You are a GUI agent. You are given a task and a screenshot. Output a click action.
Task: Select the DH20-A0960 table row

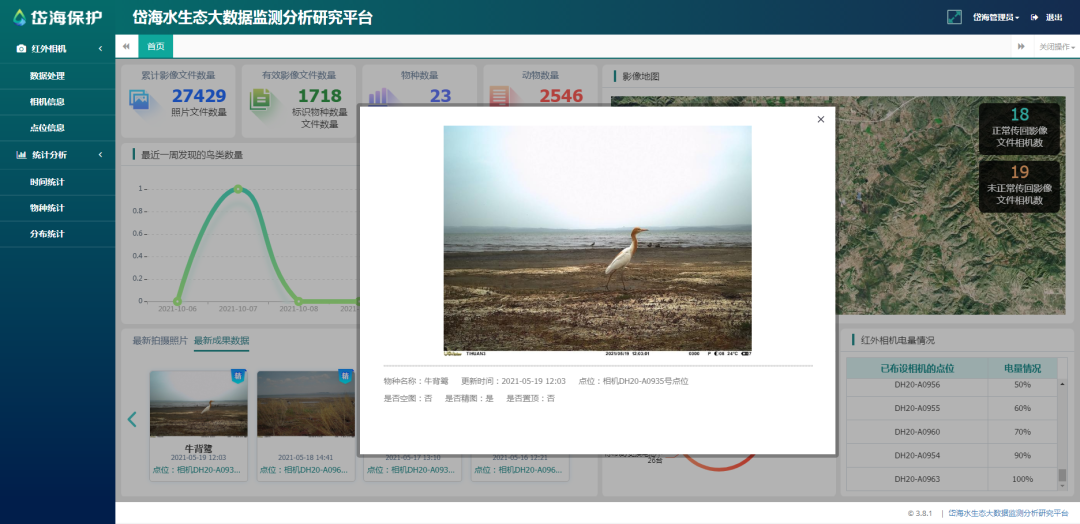pyautogui.click(x=952, y=432)
